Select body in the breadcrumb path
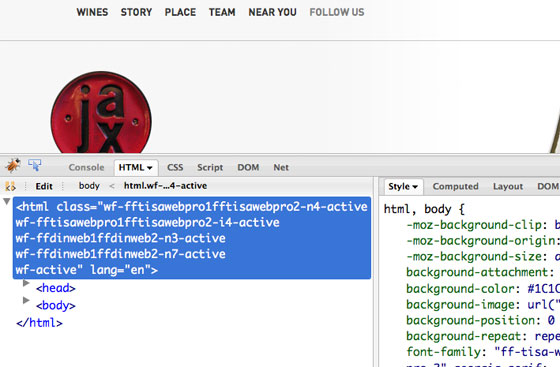Viewport: 560px width, 367px height. (x=89, y=186)
